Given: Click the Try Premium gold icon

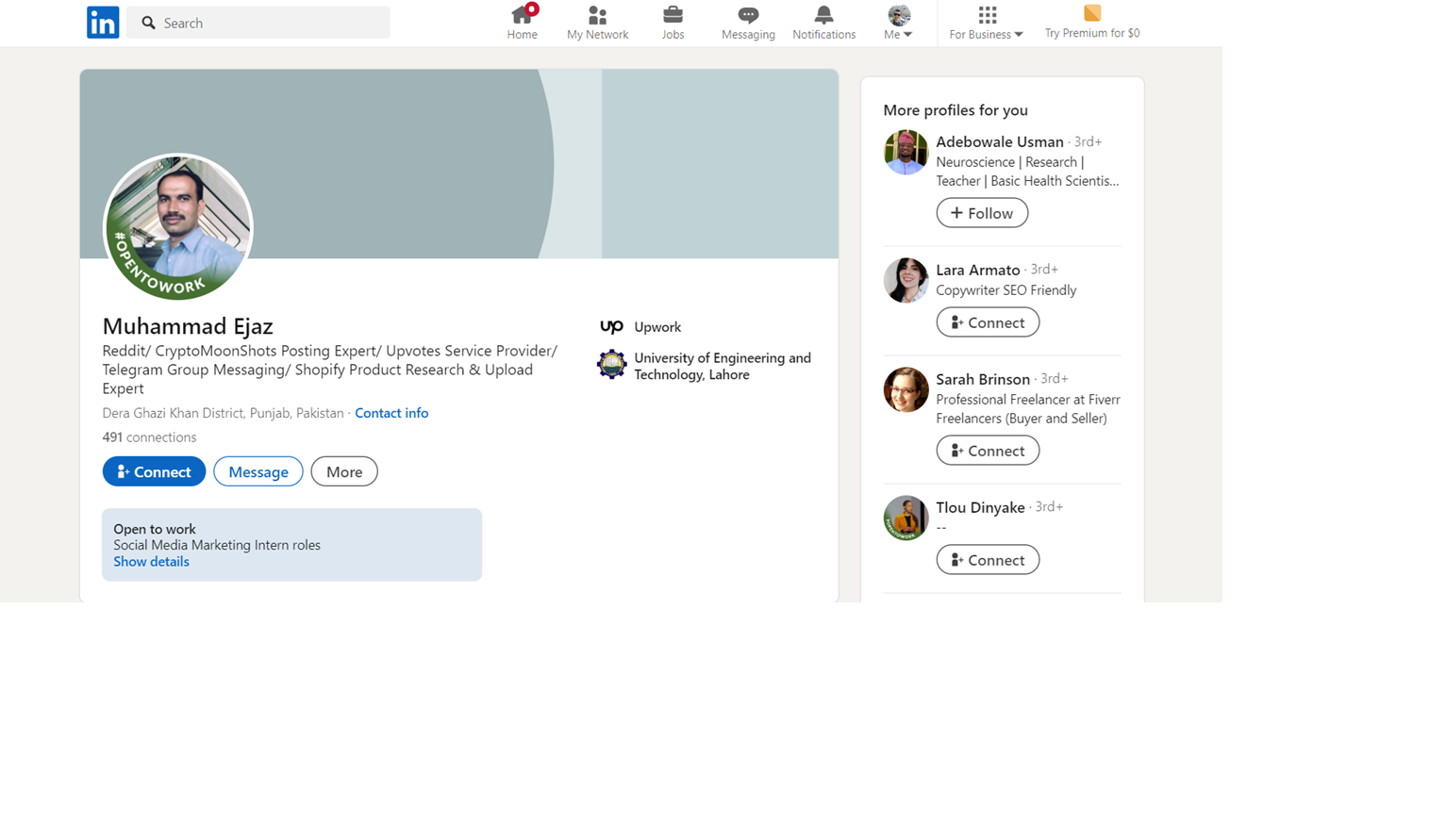Looking at the screenshot, I should point(1092,13).
